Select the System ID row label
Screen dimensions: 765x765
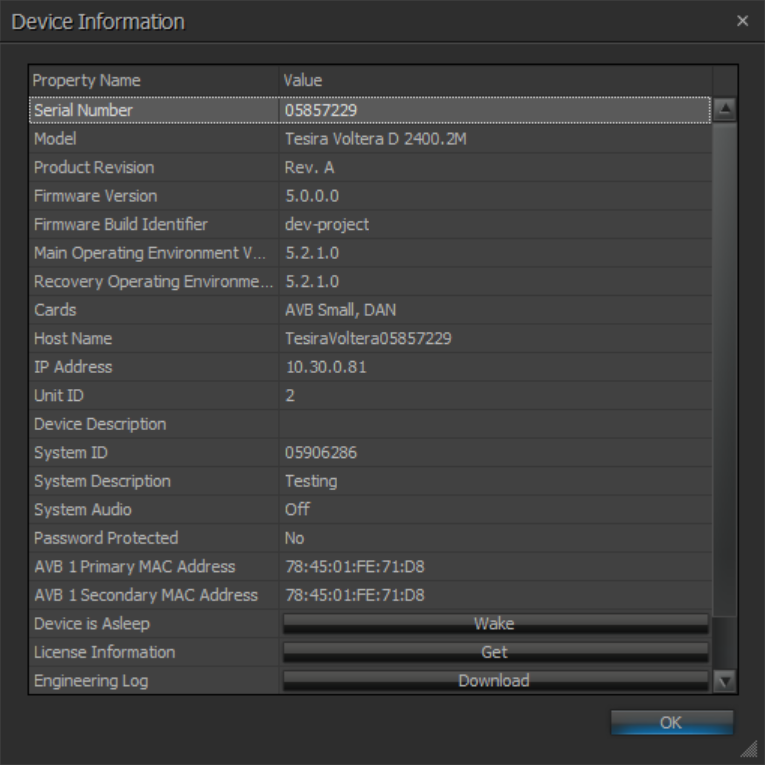tap(71, 453)
